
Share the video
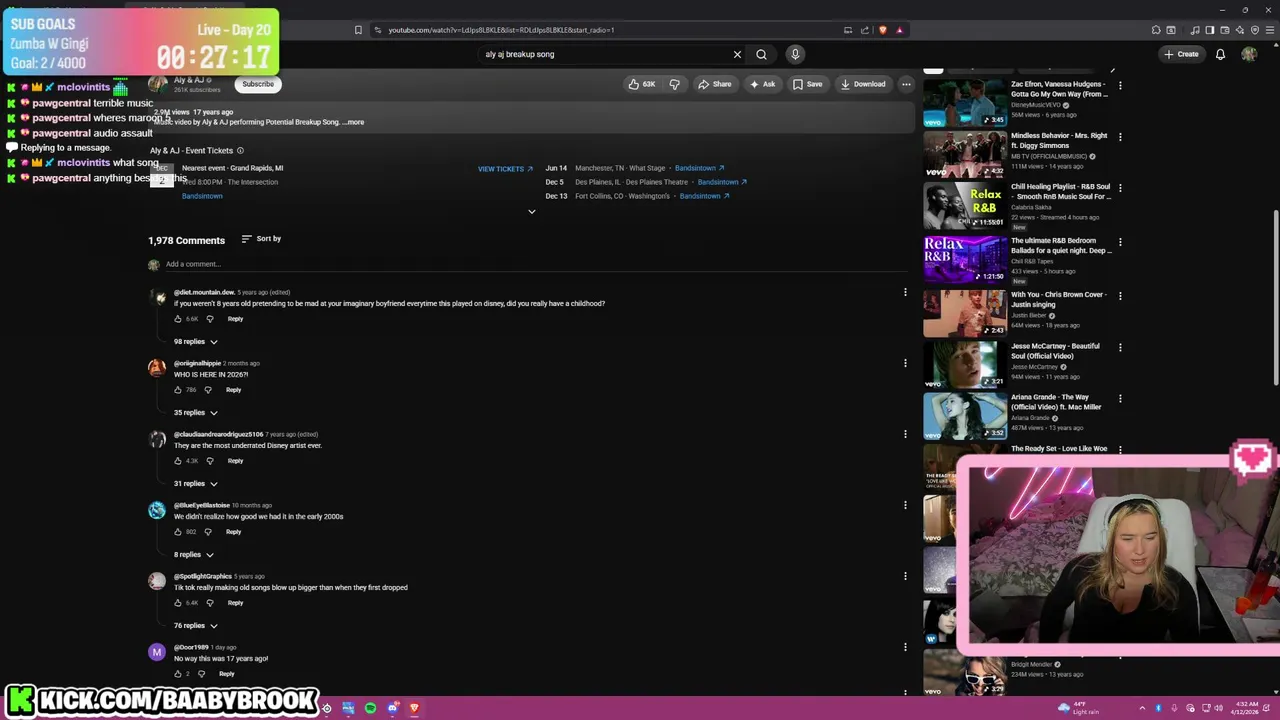click(x=714, y=84)
